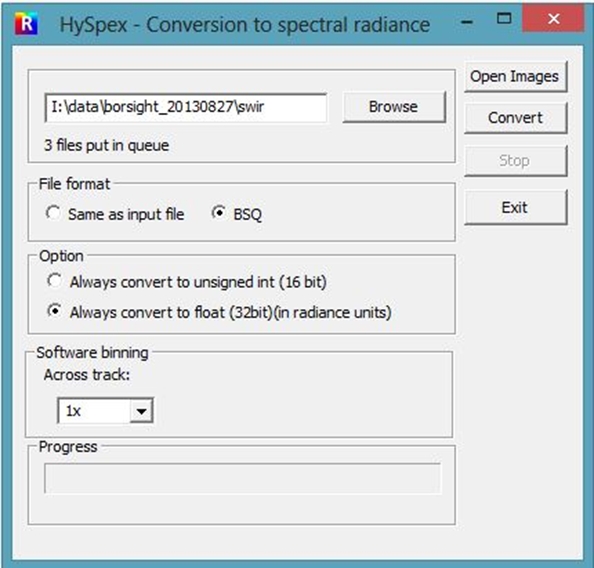Click the conversion progress bar

pyautogui.click(x=242, y=478)
